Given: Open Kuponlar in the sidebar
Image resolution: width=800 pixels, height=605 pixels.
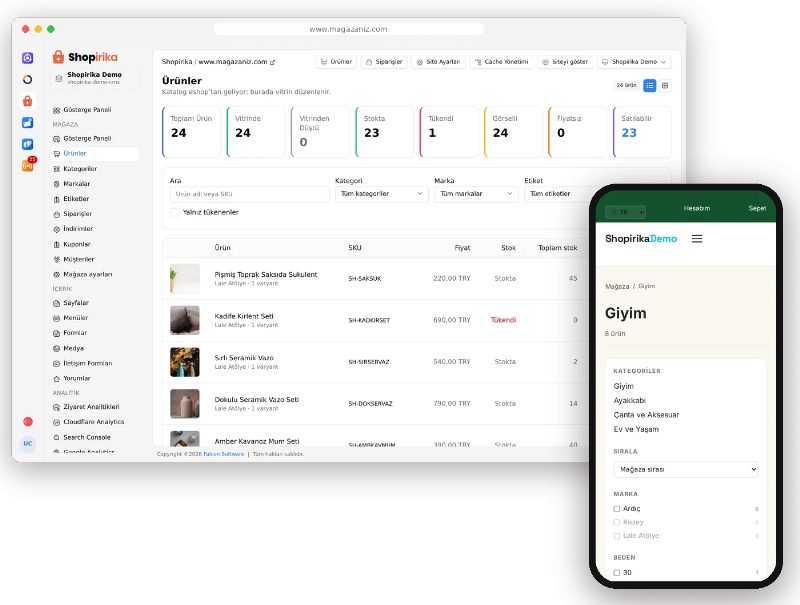Looking at the screenshot, I should pyautogui.click(x=77, y=244).
